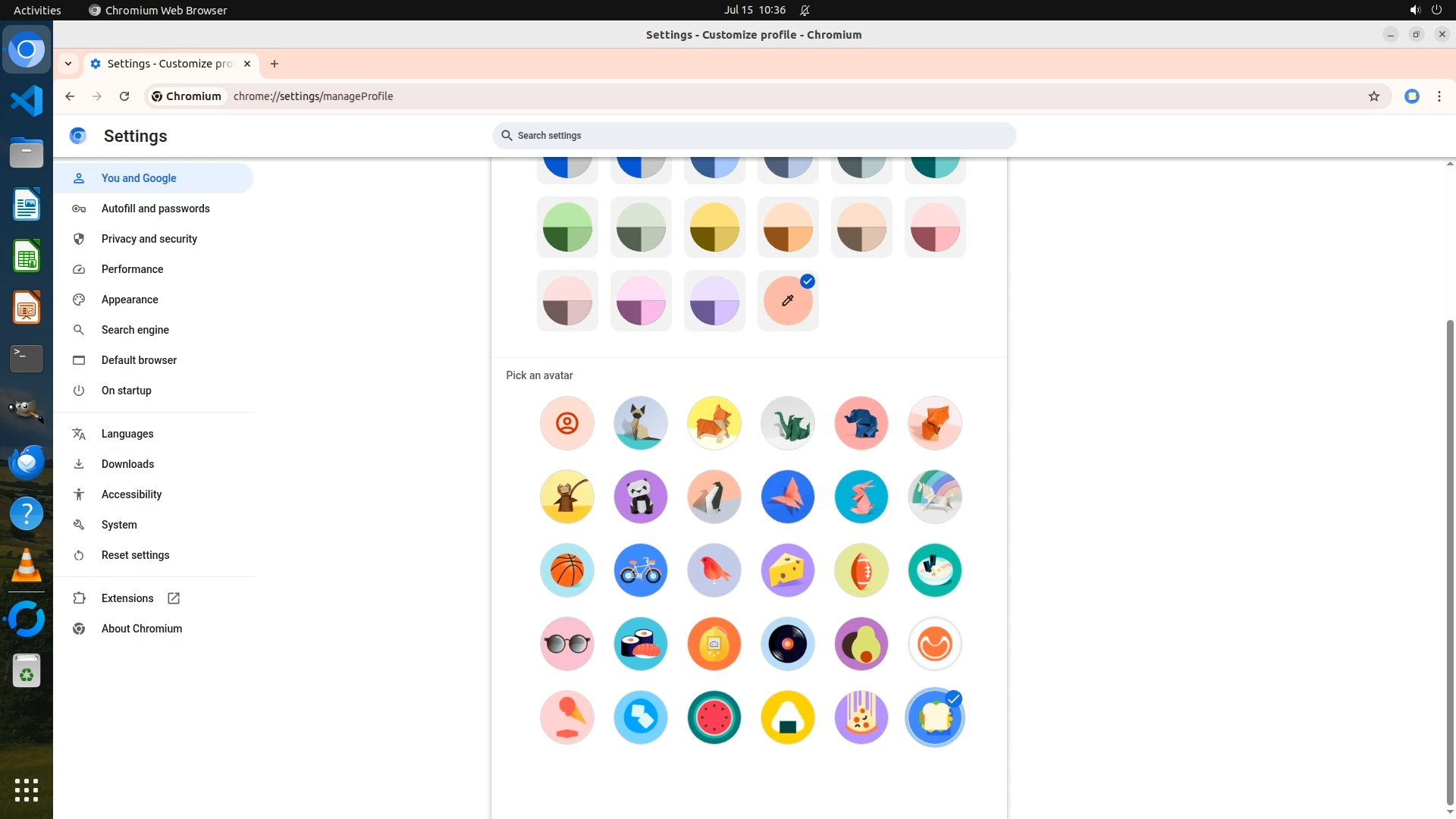Pick the basketball avatar

[x=566, y=570]
